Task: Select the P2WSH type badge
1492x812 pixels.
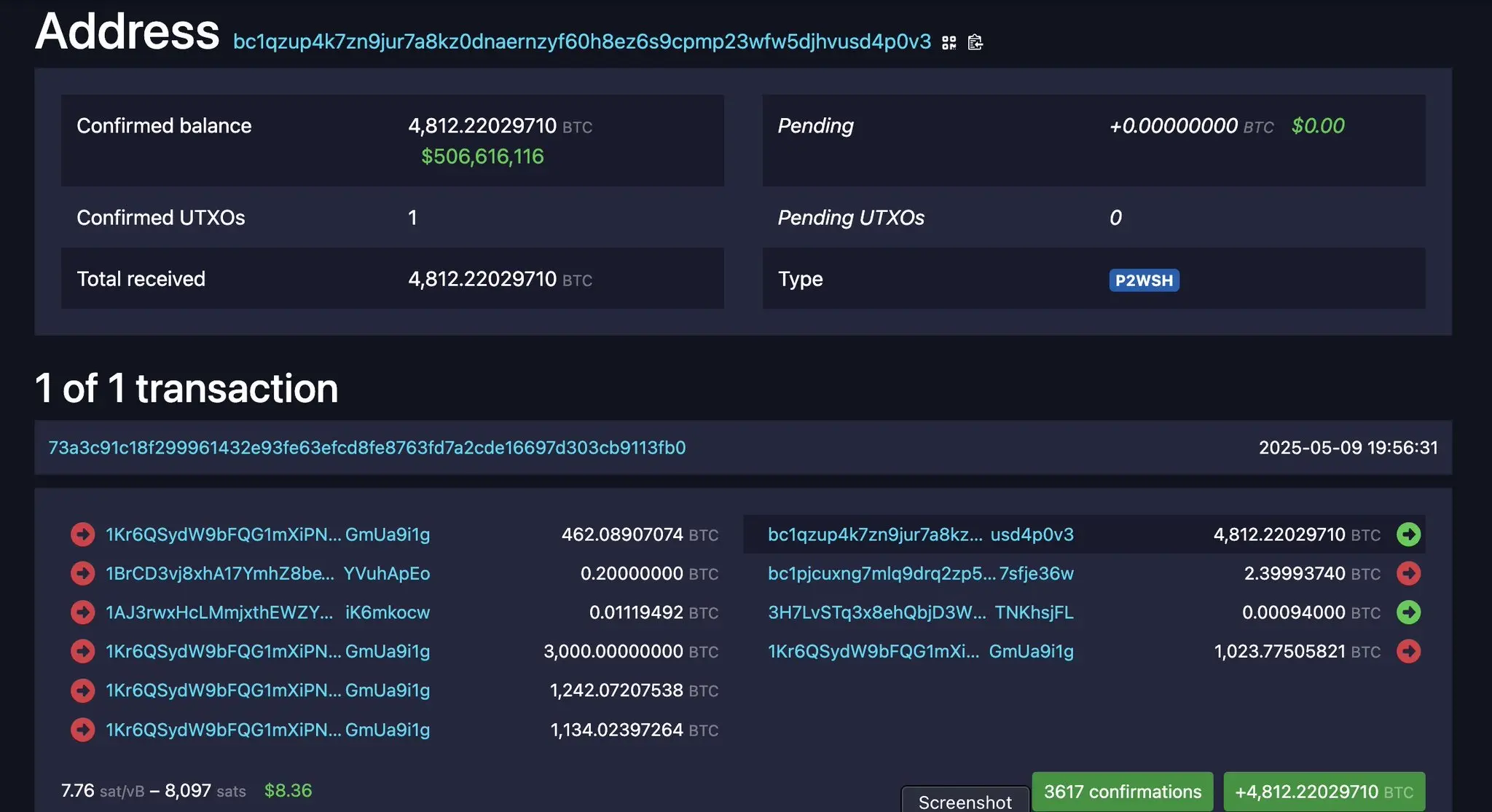Action: point(1144,280)
